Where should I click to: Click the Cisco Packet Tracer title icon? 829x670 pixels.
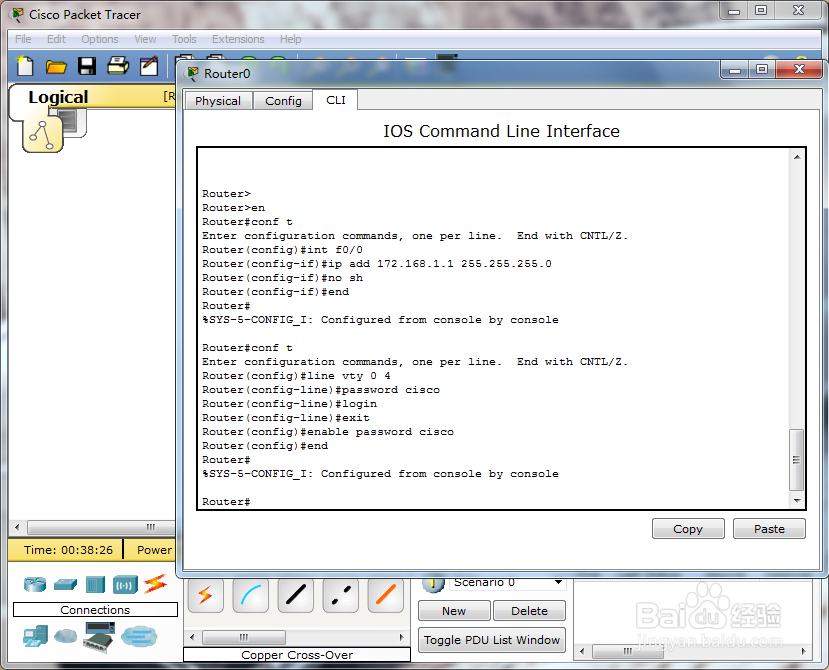(x=17, y=15)
